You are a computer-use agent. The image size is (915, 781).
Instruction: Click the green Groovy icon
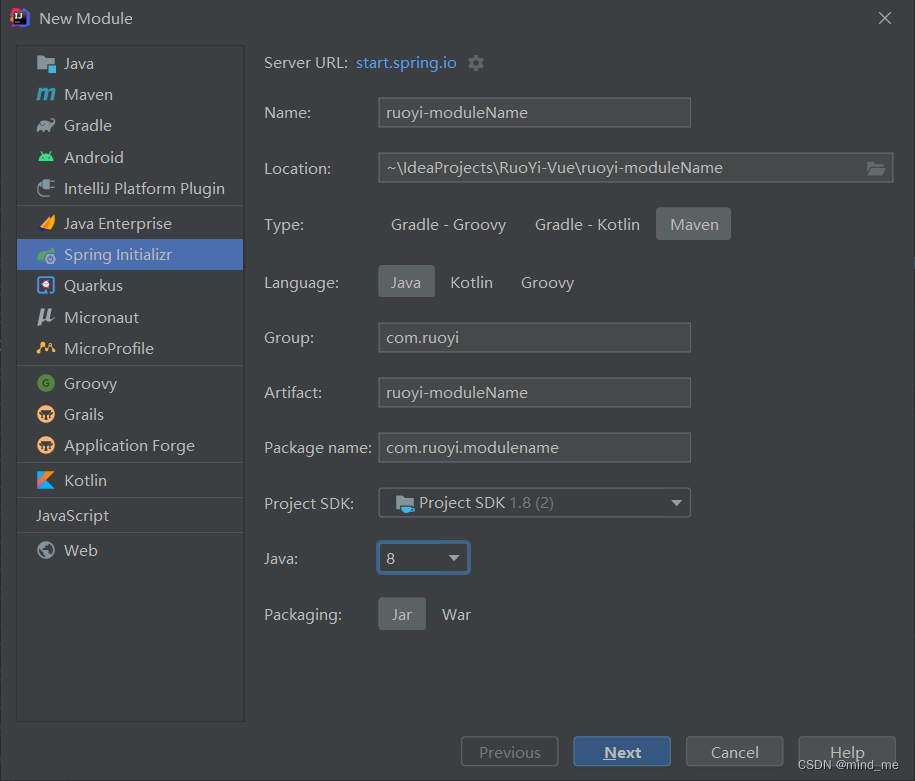pyautogui.click(x=46, y=383)
